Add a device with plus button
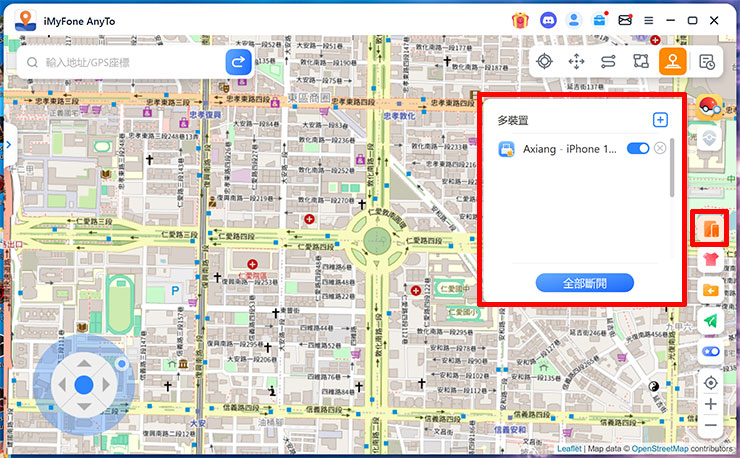740x458 pixels. [660, 120]
